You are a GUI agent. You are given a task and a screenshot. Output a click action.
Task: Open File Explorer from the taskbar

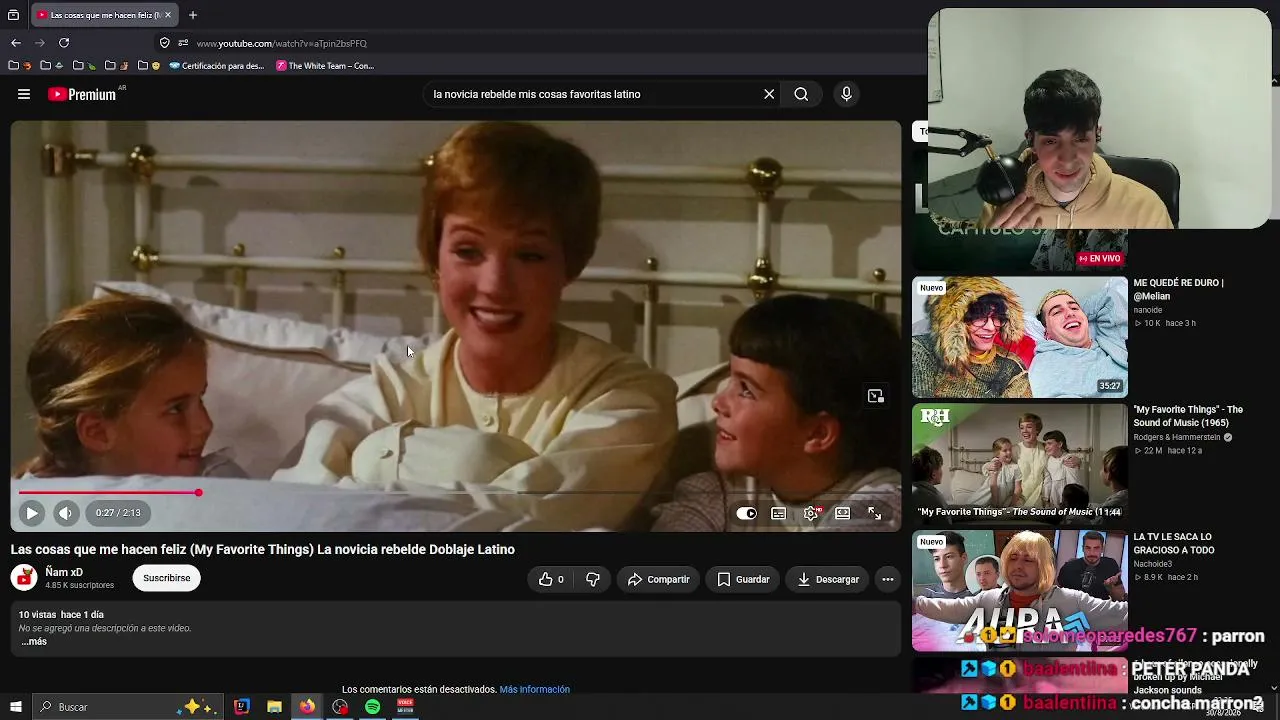(x=274, y=707)
